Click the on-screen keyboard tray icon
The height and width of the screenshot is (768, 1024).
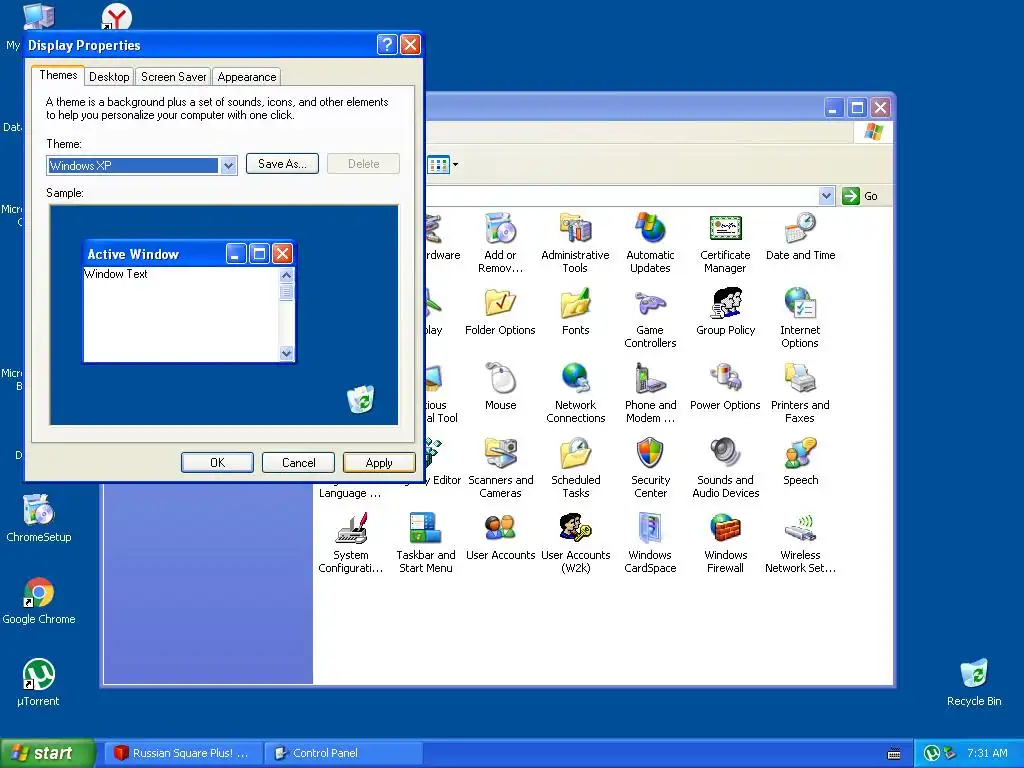pyautogui.click(x=894, y=754)
